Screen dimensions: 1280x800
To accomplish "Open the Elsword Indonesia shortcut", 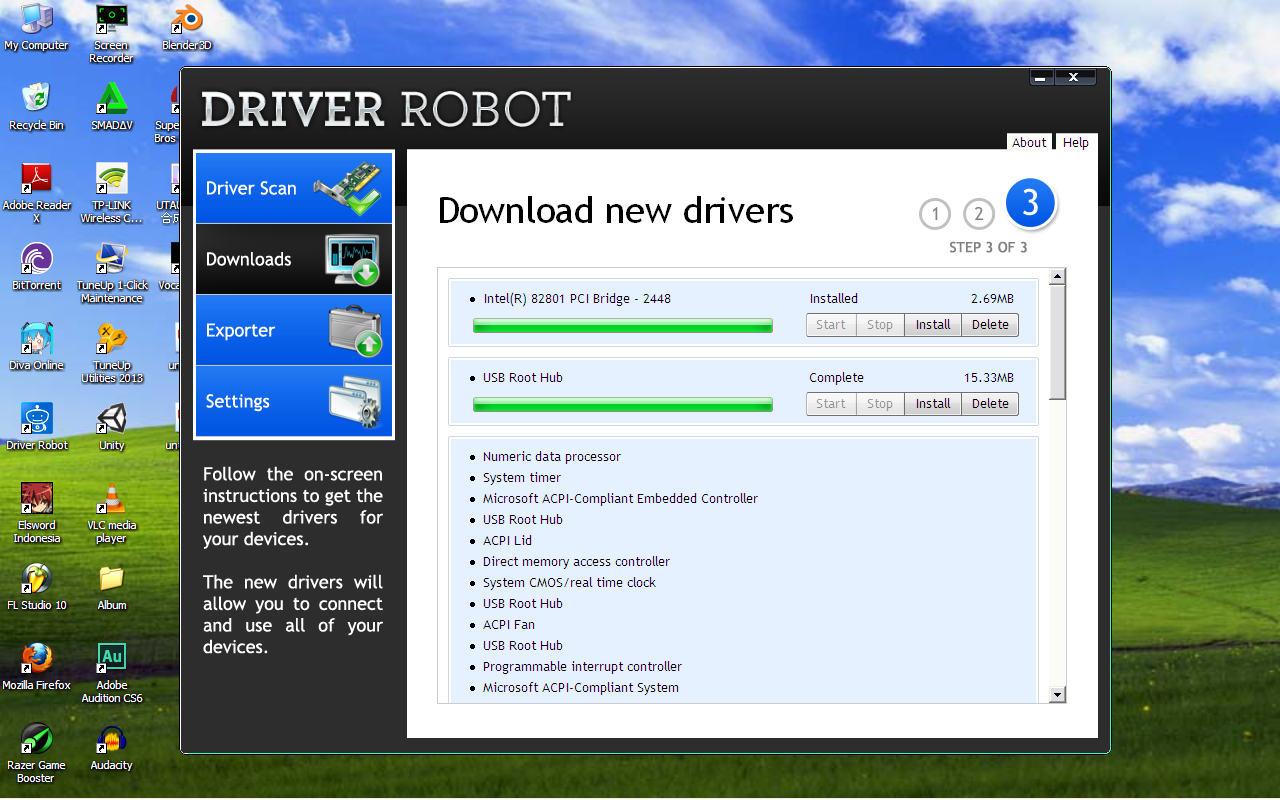I will point(36,512).
